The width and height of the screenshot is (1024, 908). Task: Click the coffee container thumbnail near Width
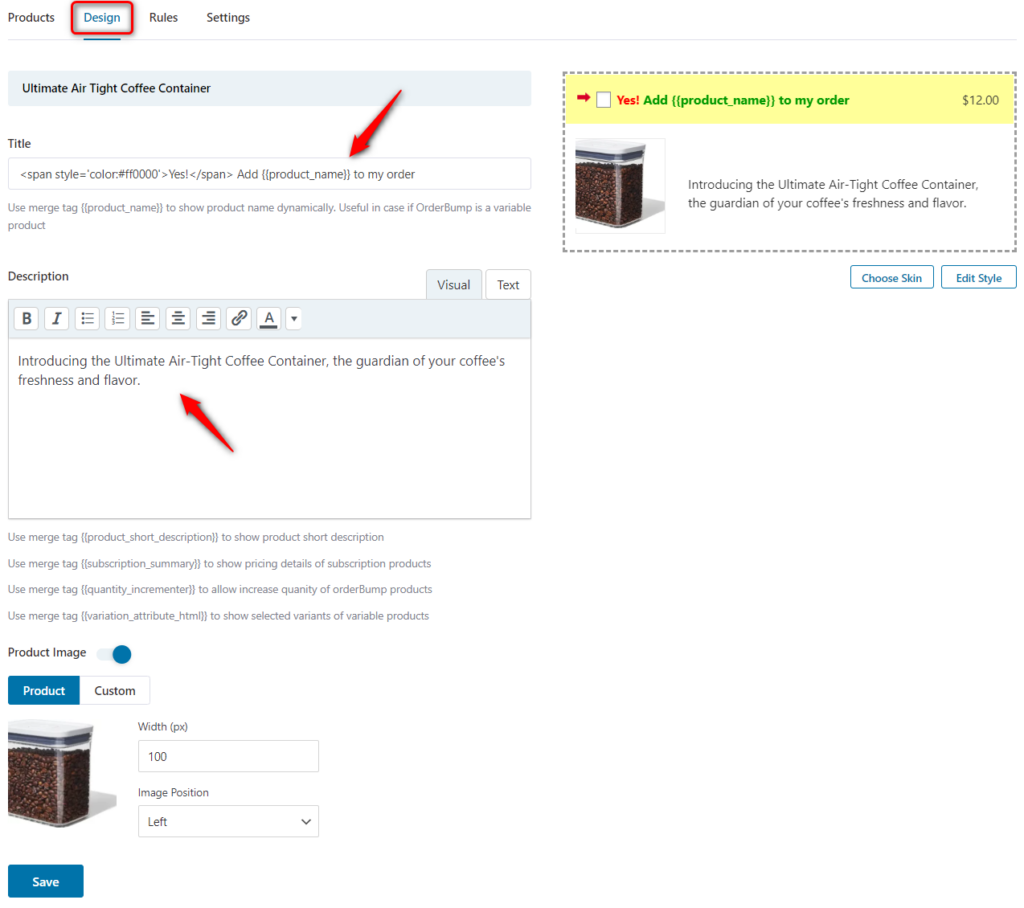(x=62, y=773)
